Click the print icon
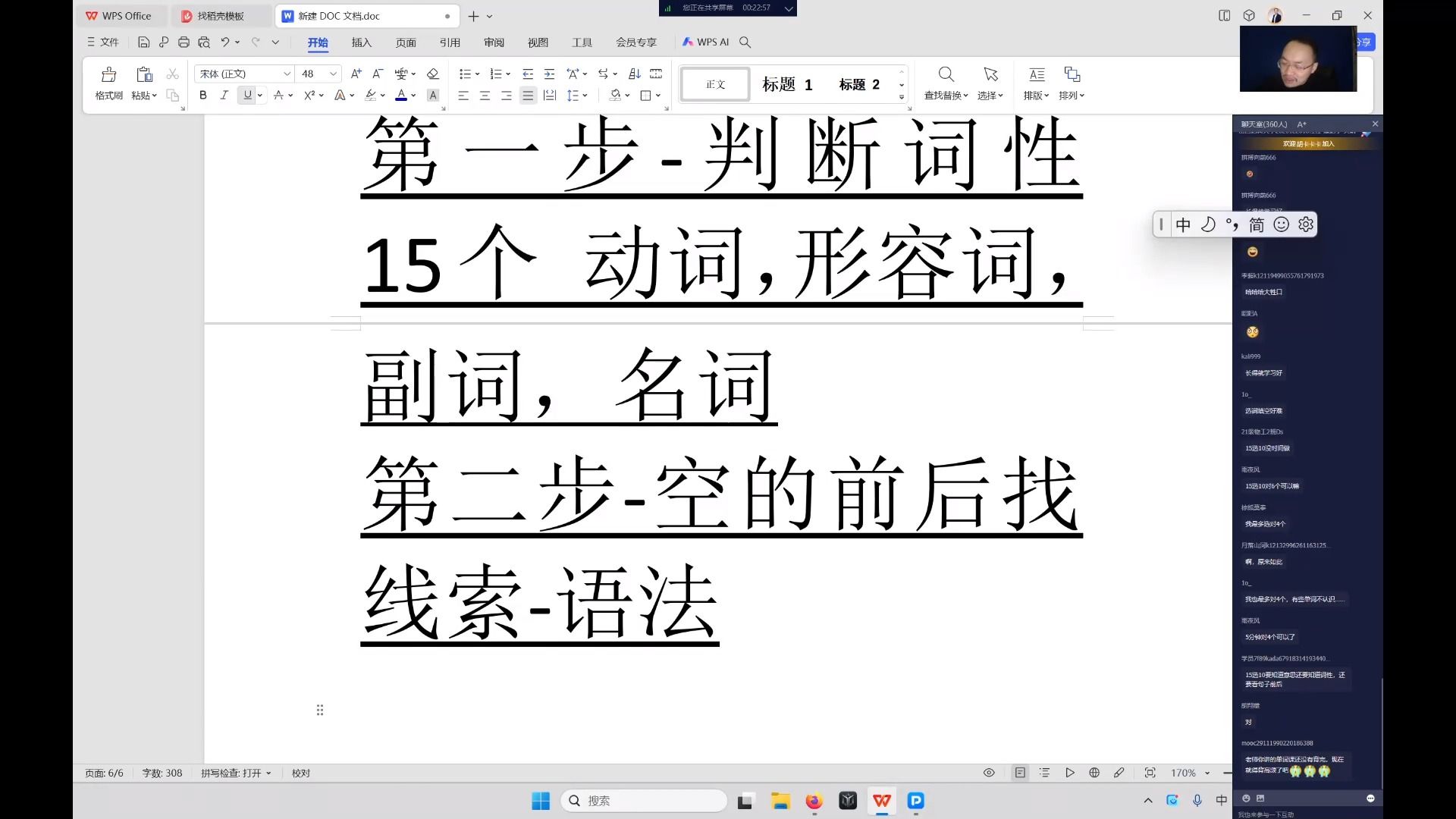Screen dimensions: 1456x819 click(184, 42)
